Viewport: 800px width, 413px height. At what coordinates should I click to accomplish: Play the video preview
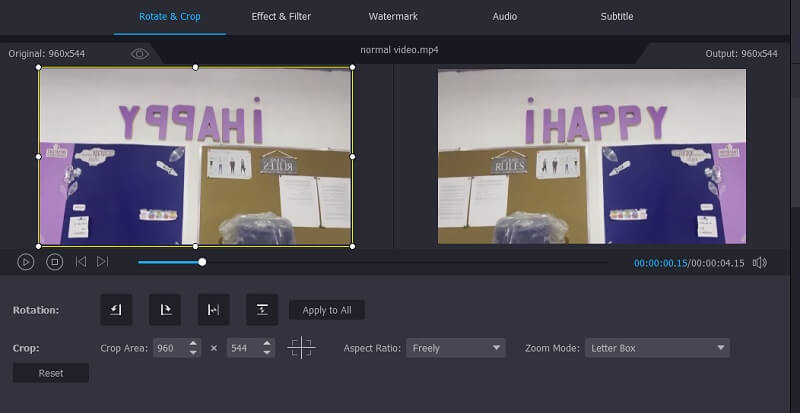[x=26, y=262]
